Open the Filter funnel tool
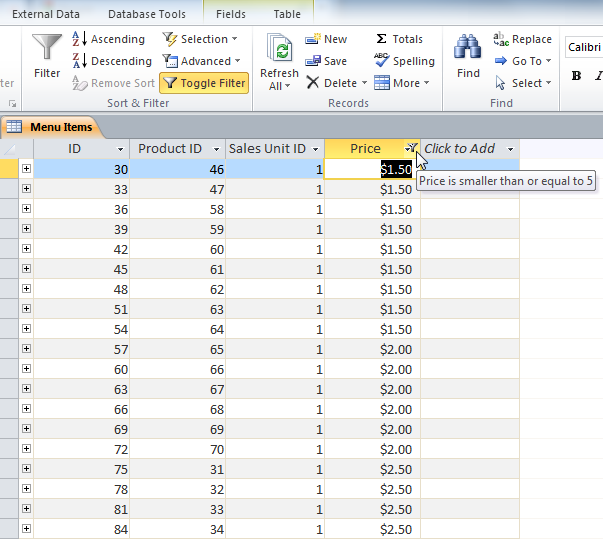Viewport: 603px width, 539px height. (x=47, y=55)
